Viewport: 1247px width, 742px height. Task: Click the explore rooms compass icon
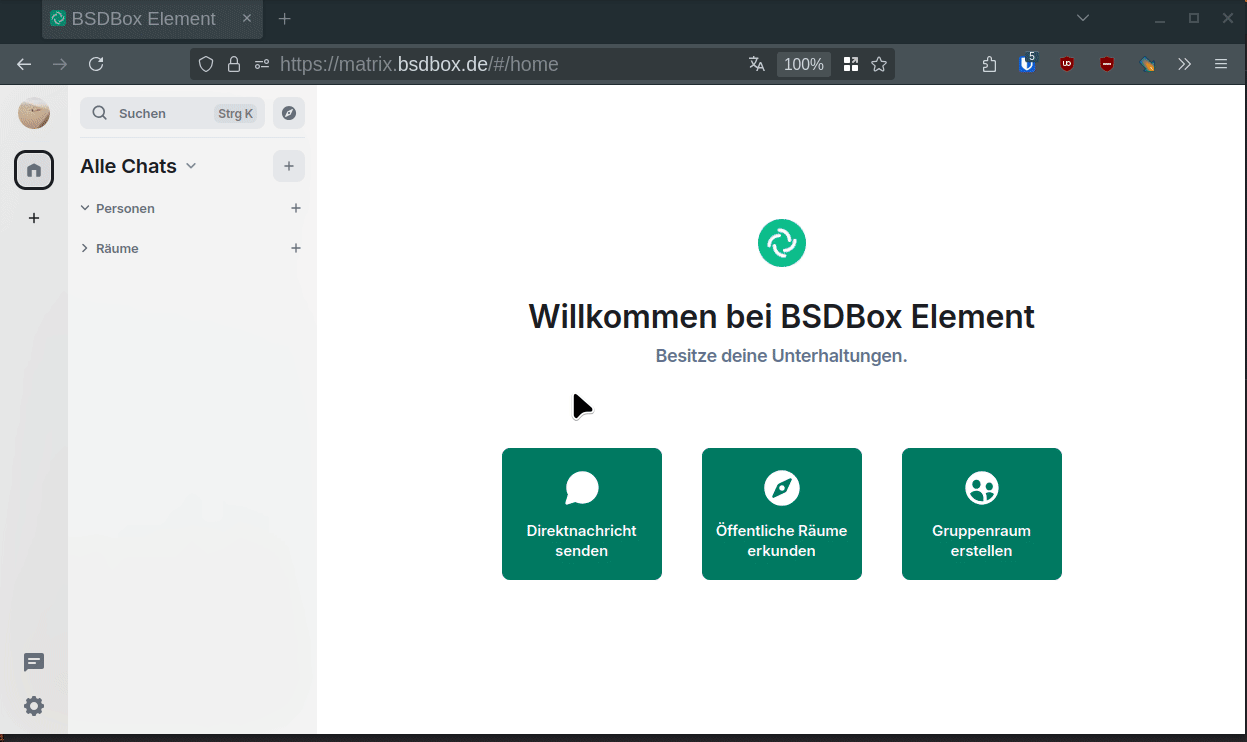[289, 113]
